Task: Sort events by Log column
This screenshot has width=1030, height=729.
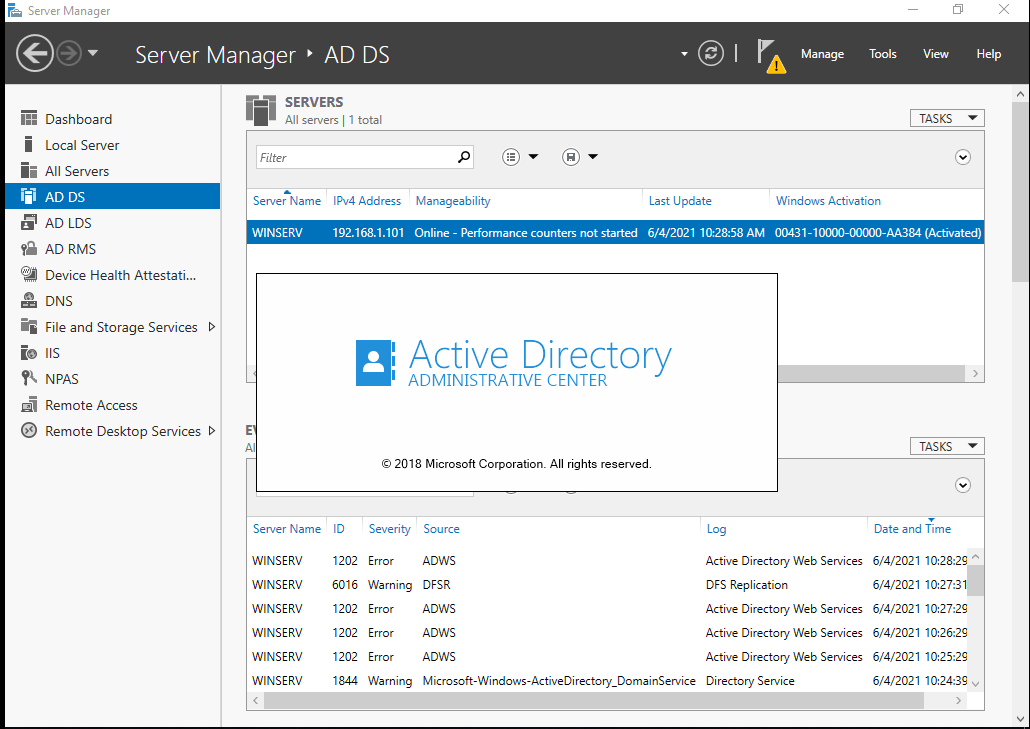Action: [x=717, y=529]
